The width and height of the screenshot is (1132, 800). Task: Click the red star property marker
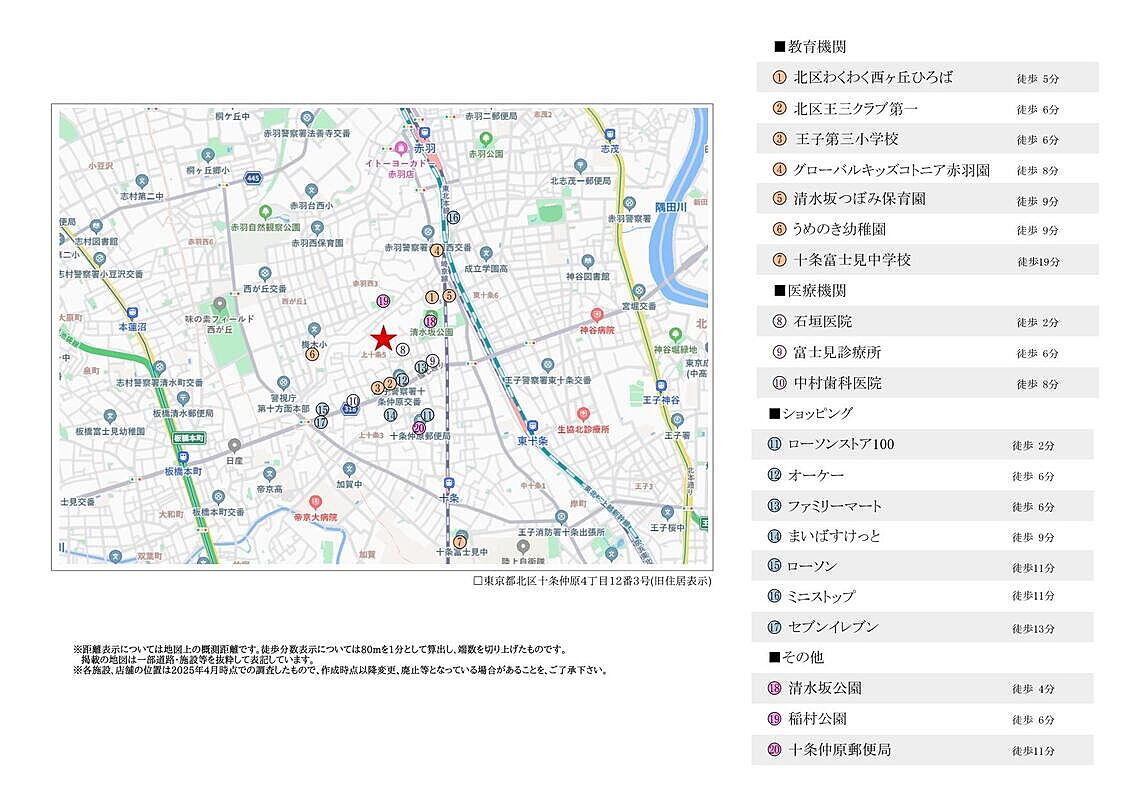[383, 338]
